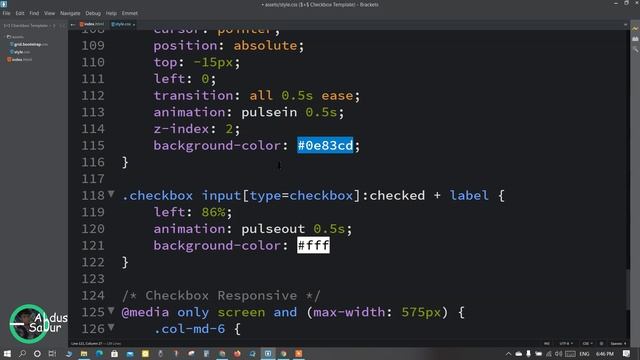The height and width of the screenshot is (360, 640).
Task: Open the notification center icon
Action: coord(627,354)
